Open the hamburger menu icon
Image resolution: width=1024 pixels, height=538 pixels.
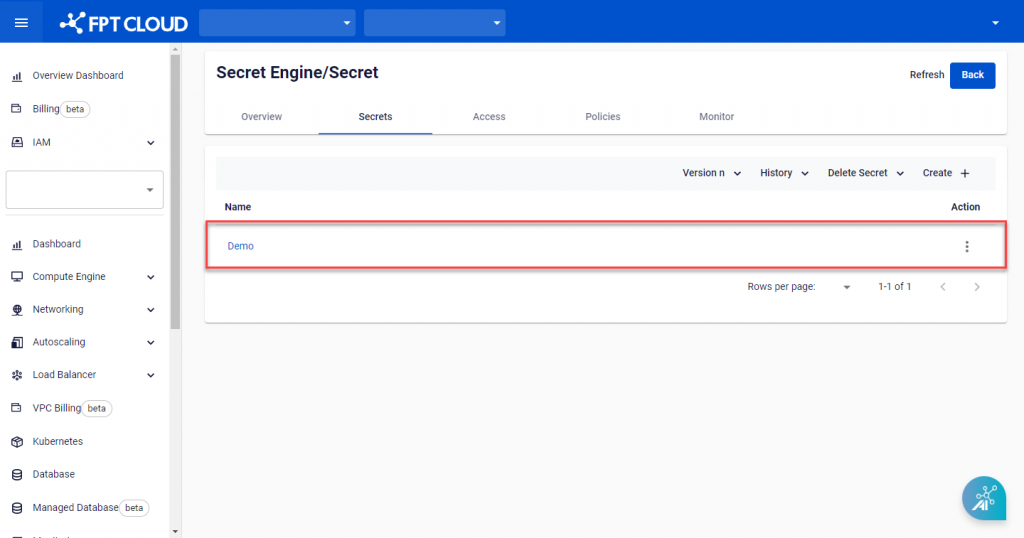pos(21,22)
